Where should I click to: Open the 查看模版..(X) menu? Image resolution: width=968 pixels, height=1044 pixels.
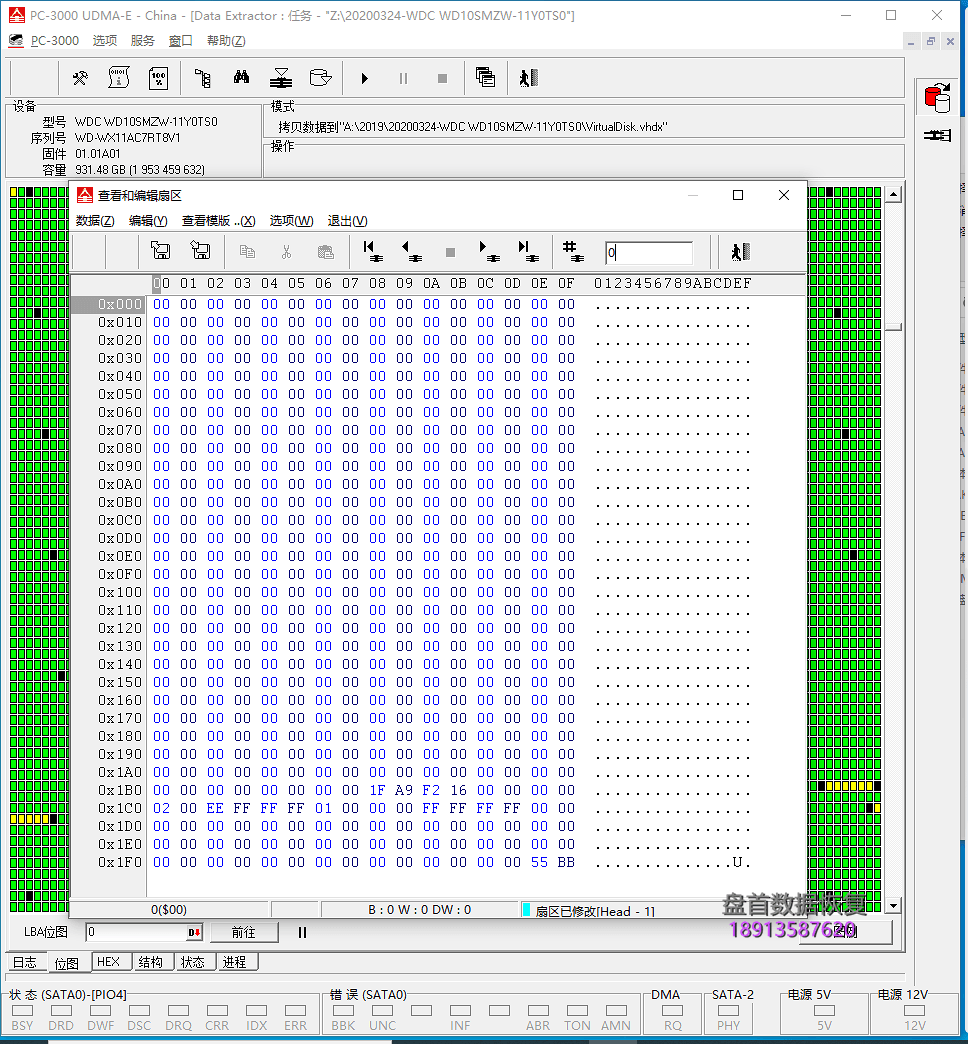click(218, 221)
